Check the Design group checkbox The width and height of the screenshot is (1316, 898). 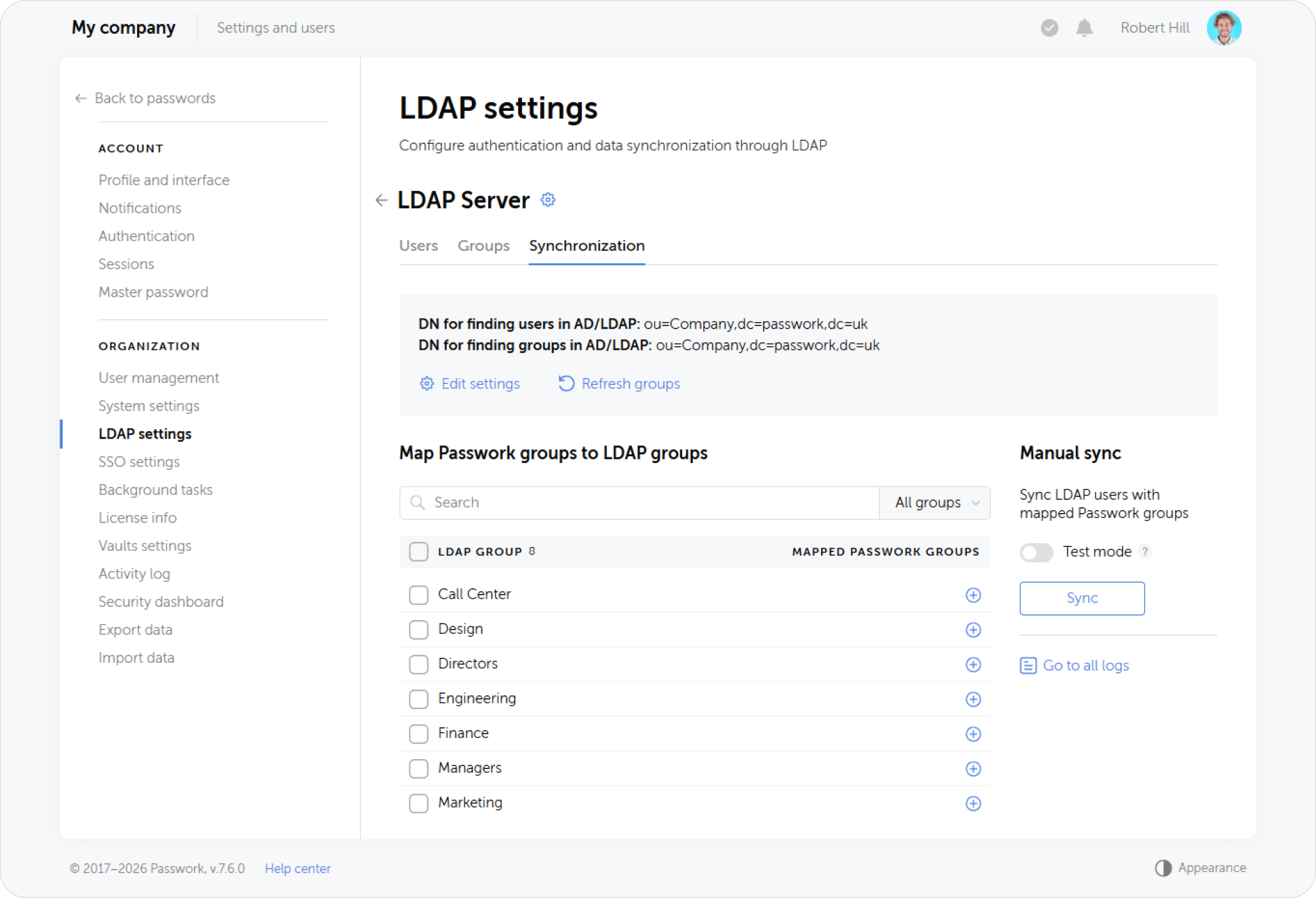click(419, 629)
